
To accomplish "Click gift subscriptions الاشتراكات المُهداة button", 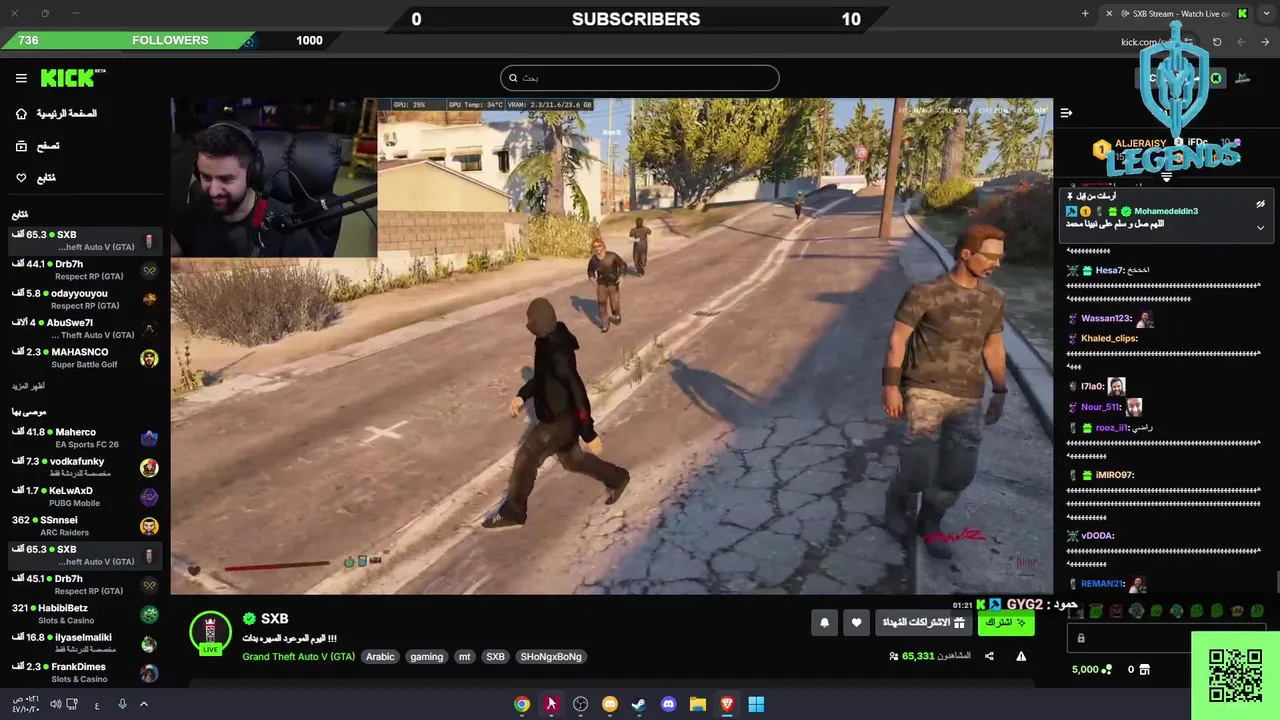I will point(924,623).
